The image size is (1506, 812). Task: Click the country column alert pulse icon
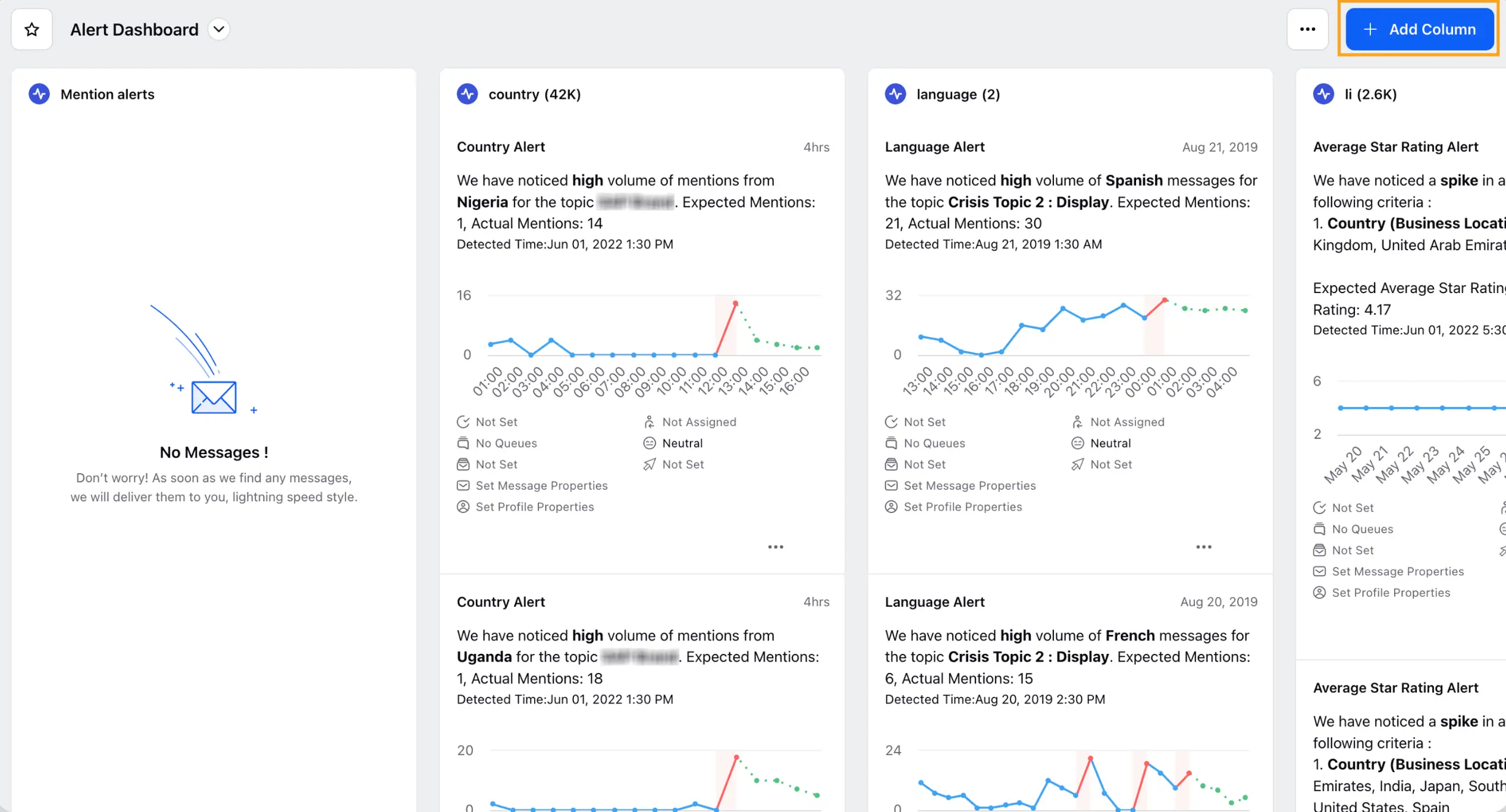tap(468, 93)
